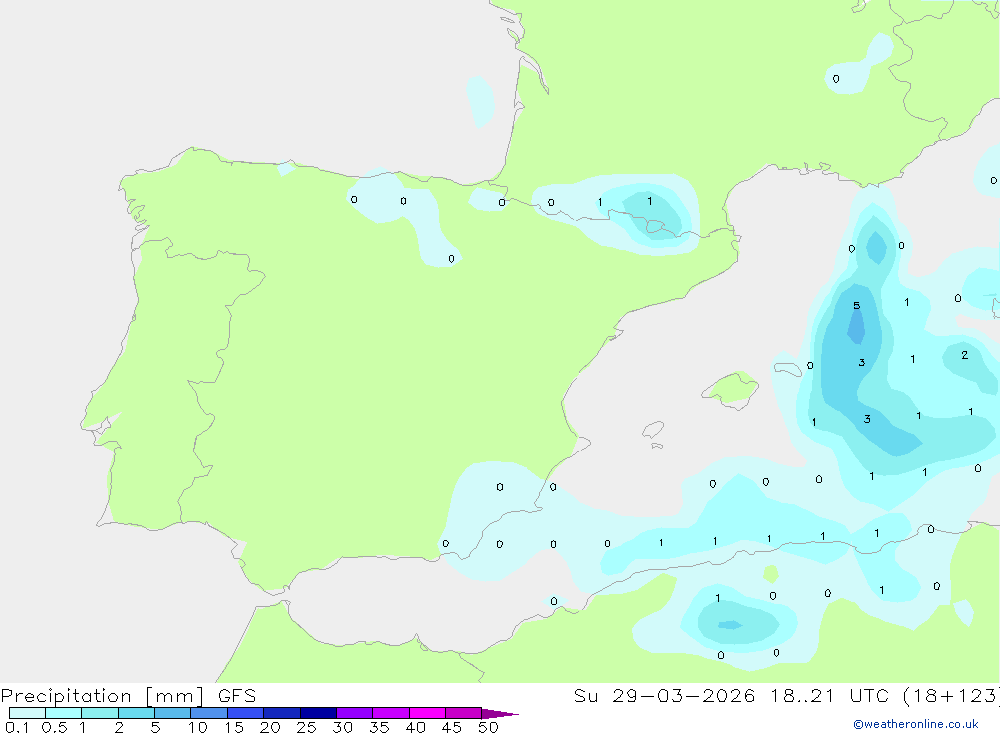Click the over-50 arrow end of legend
The height and width of the screenshot is (733, 1000).
[x=500, y=713]
